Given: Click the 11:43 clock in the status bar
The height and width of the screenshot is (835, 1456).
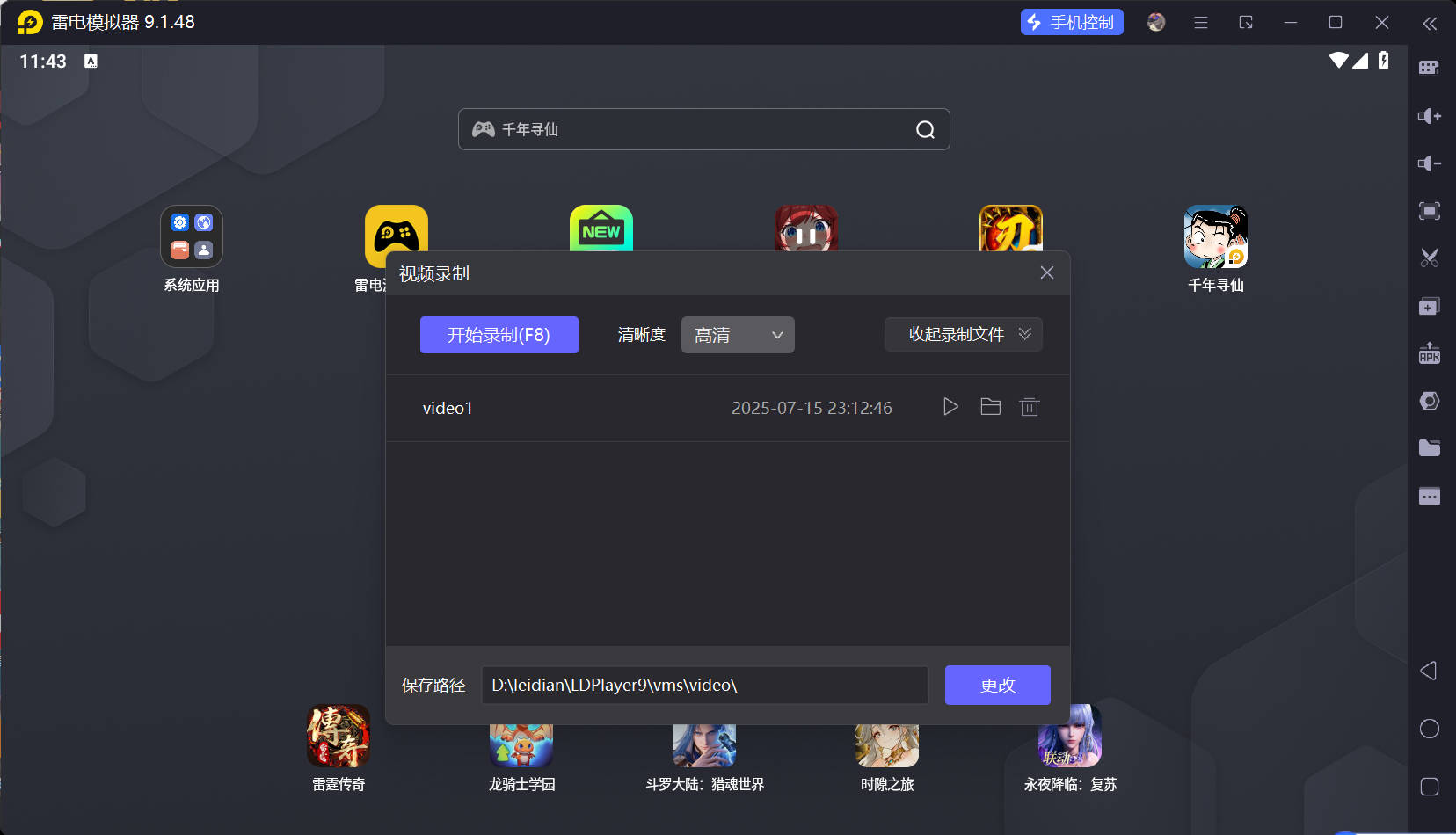Looking at the screenshot, I should click(43, 62).
